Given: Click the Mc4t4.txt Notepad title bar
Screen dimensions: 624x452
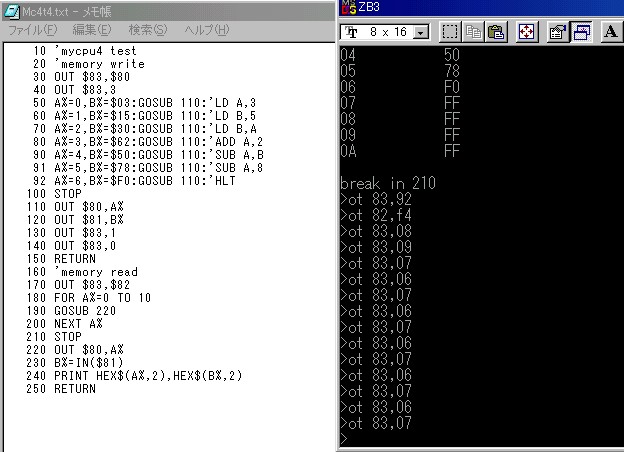Looking at the screenshot, I should click(168, 12).
